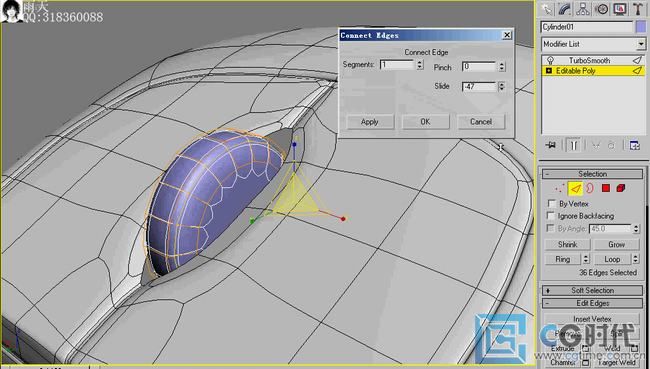This screenshot has height=369, width=650.
Task: Click the Grow selection button
Action: [616, 245]
